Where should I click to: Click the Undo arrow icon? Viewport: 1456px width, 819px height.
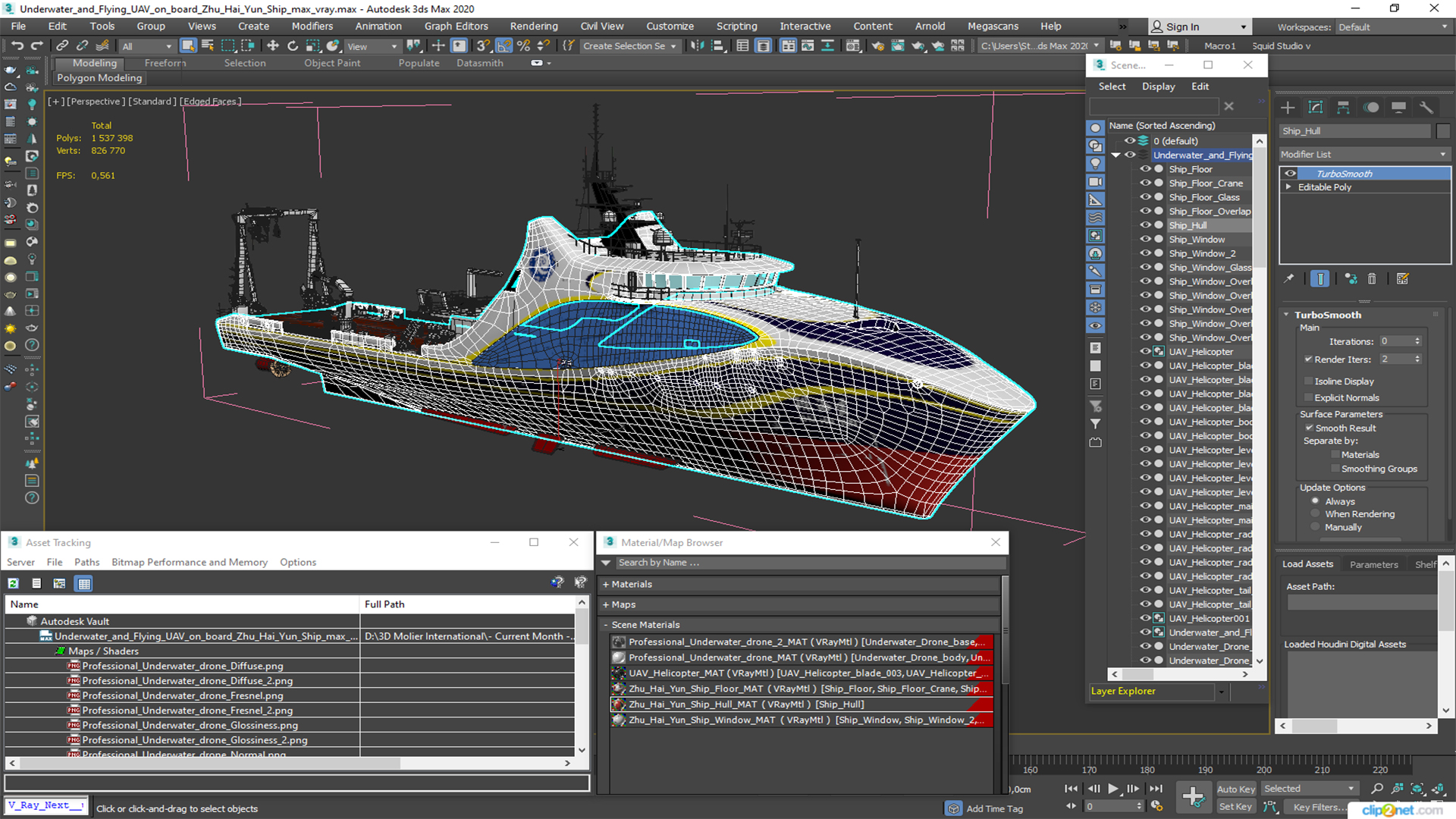pyautogui.click(x=17, y=45)
